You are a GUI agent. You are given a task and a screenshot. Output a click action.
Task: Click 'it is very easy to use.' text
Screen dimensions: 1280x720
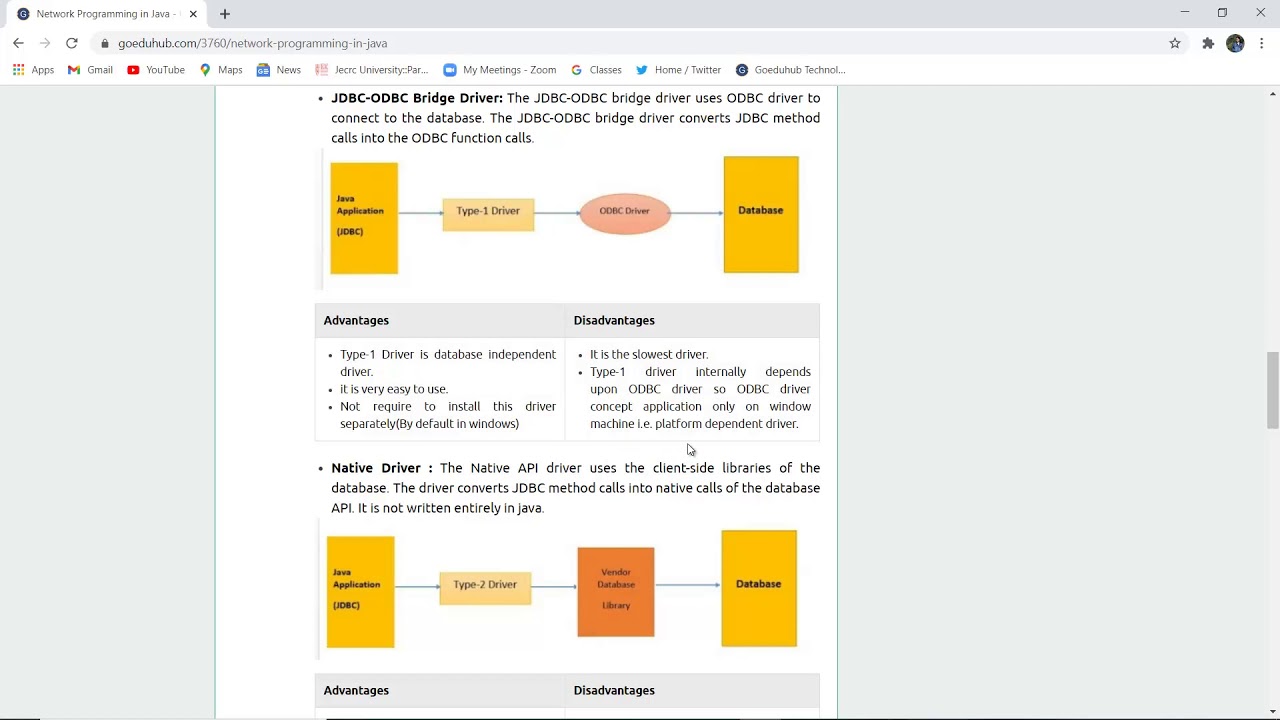click(x=394, y=389)
